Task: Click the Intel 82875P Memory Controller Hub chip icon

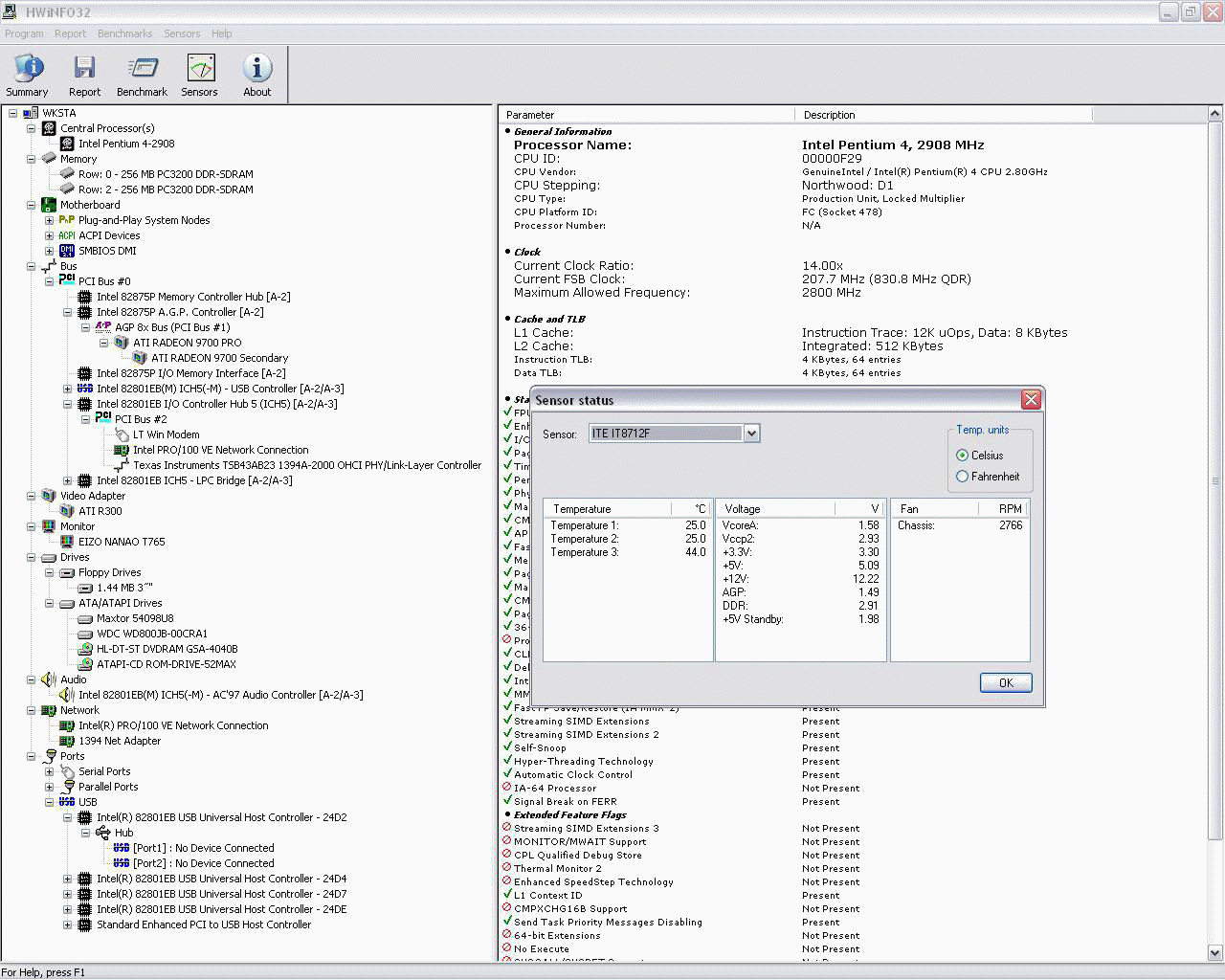Action: point(85,297)
